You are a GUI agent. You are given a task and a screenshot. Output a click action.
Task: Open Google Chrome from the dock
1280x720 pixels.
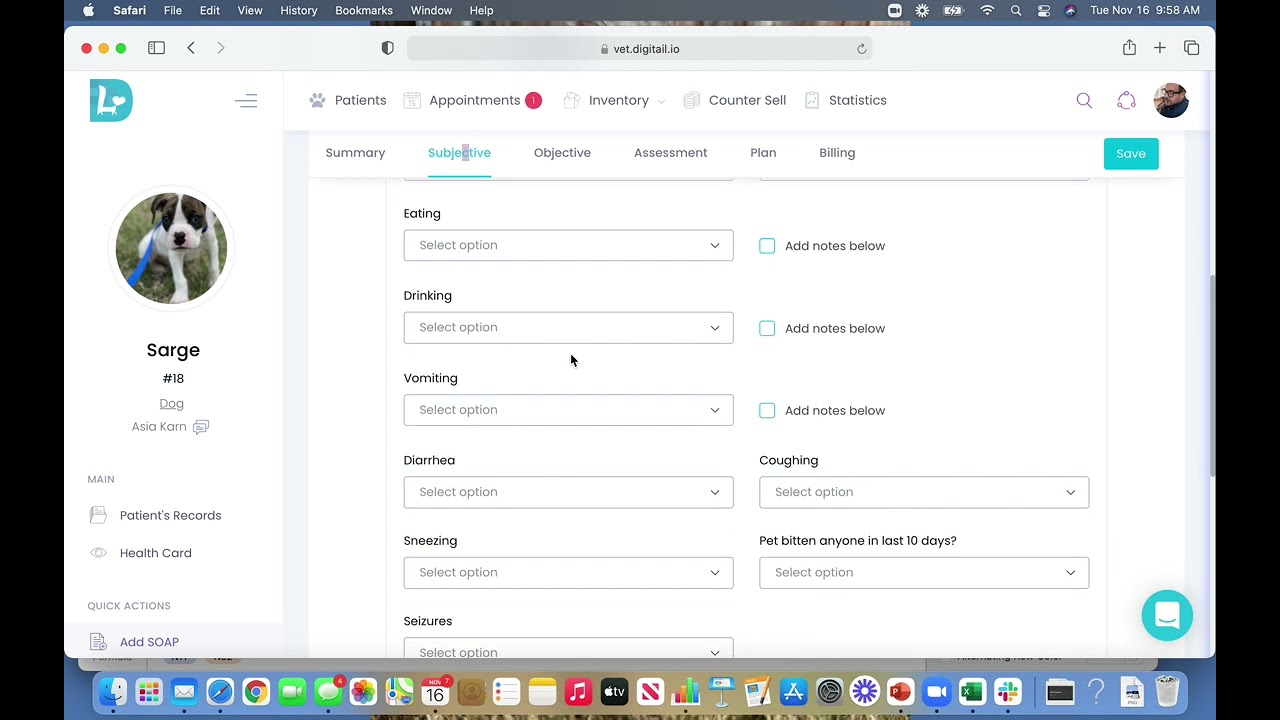[256, 692]
